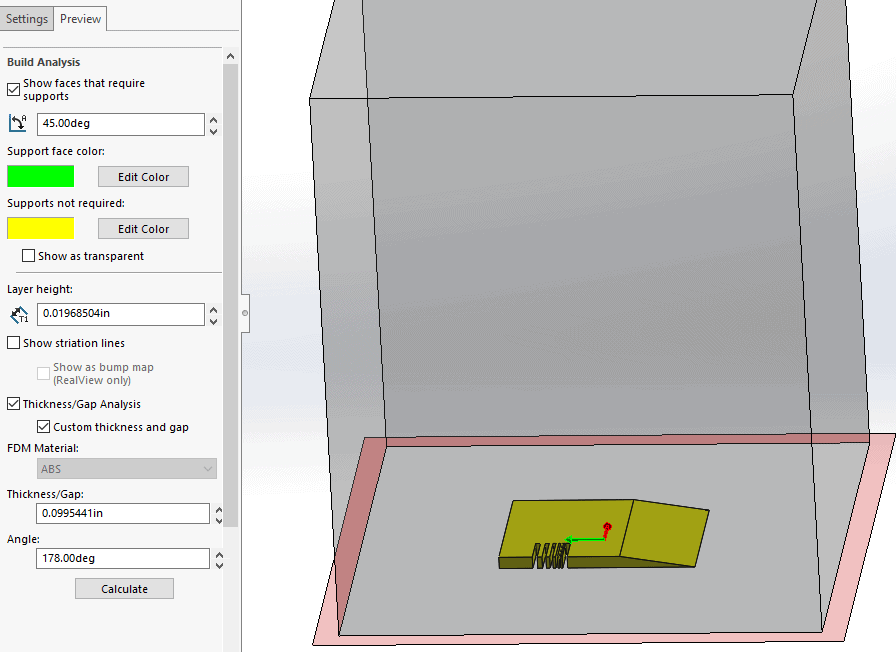Click the green support face color swatch
The width and height of the screenshot is (896, 652).
coord(40,177)
